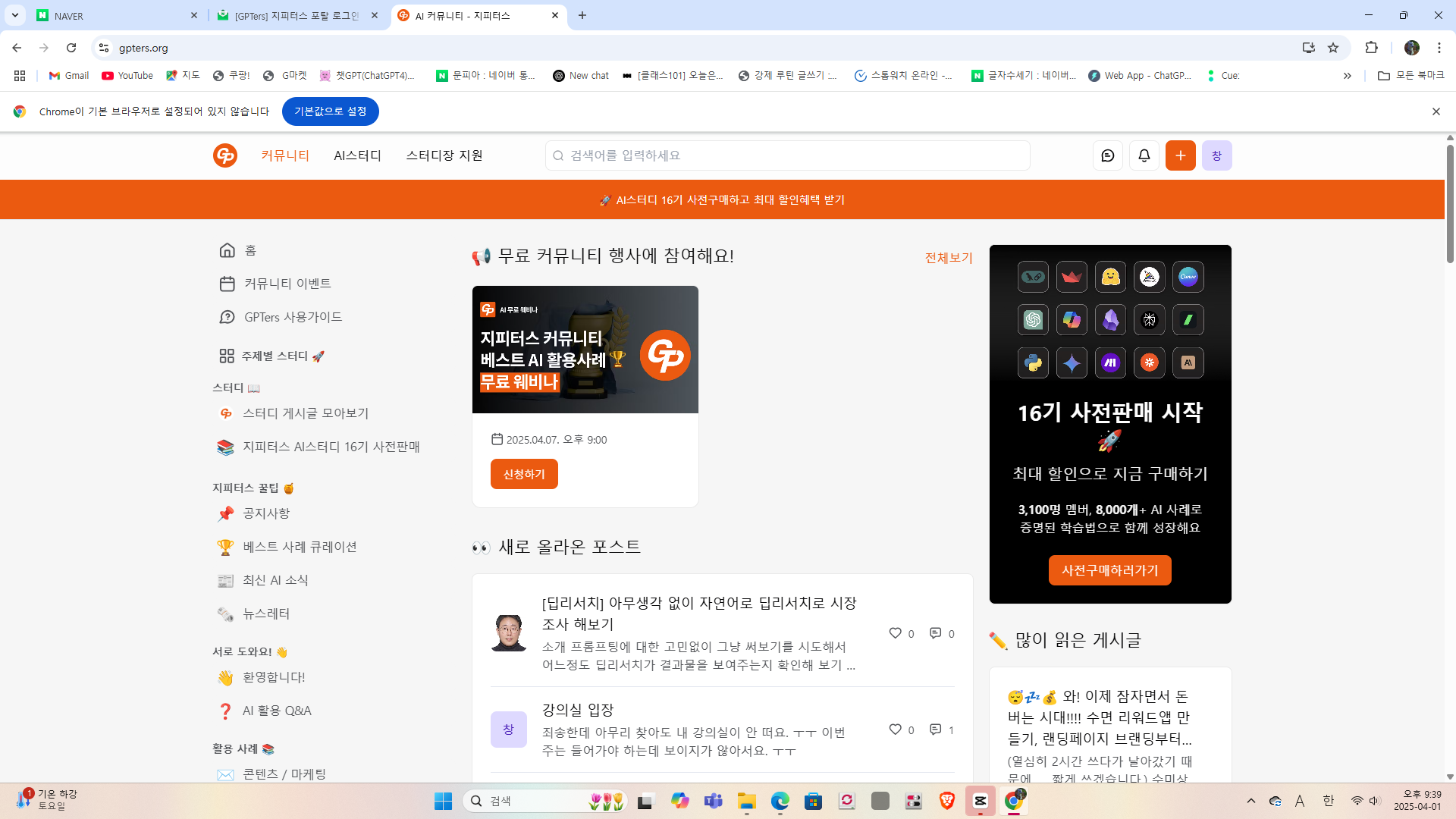Bookmark this page with the star icon
This screenshot has width=1456, height=819.
point(1333,48)
